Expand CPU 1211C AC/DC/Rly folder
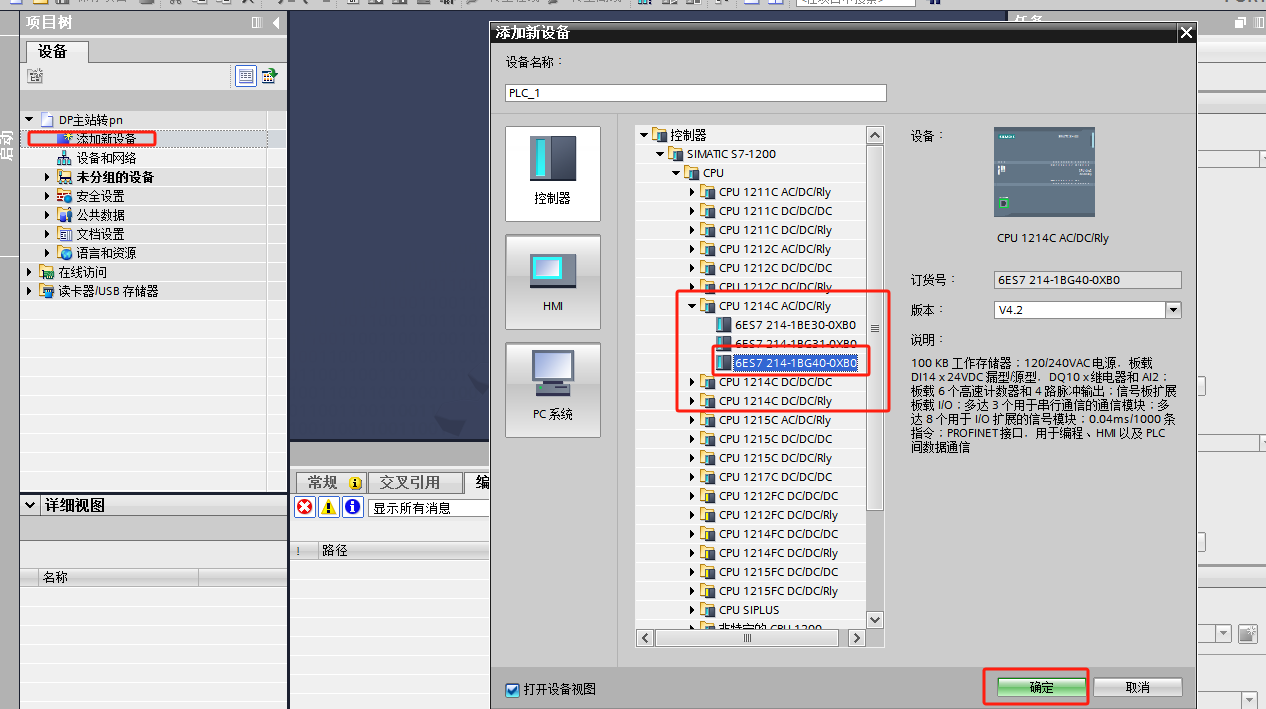The height and width of the screenshot is (709, 1266). pyautogui.click(x=691, y=192)
